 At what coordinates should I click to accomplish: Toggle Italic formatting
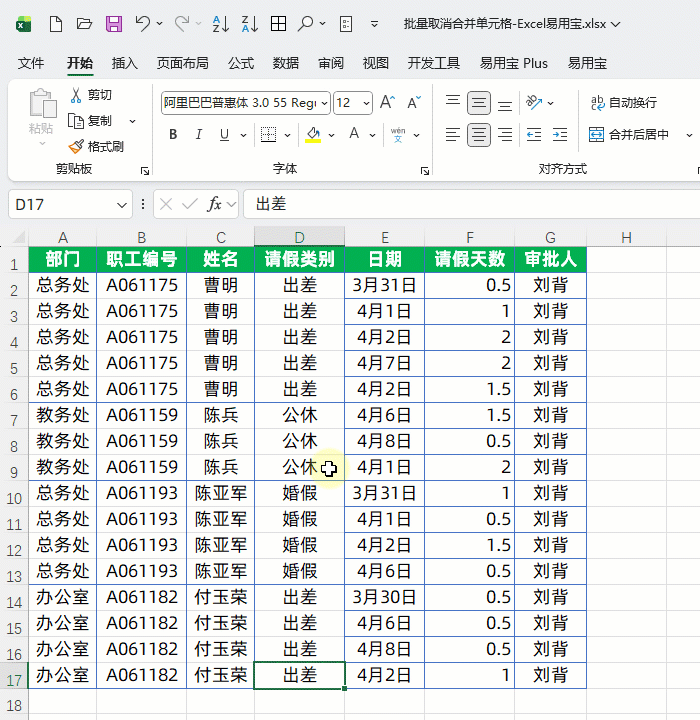pos(199,134)
